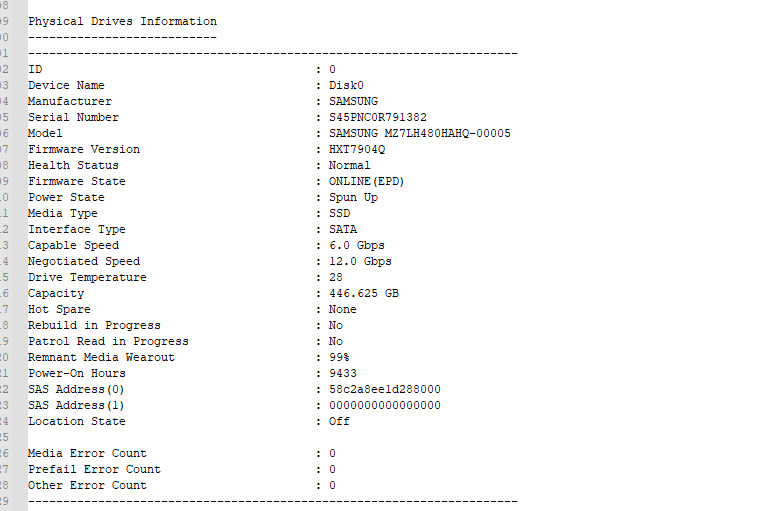Image resolution: width=758 pixels, height=511 pixels.
Task: Click the SSD media type value
Action: (x=339, y=213)
